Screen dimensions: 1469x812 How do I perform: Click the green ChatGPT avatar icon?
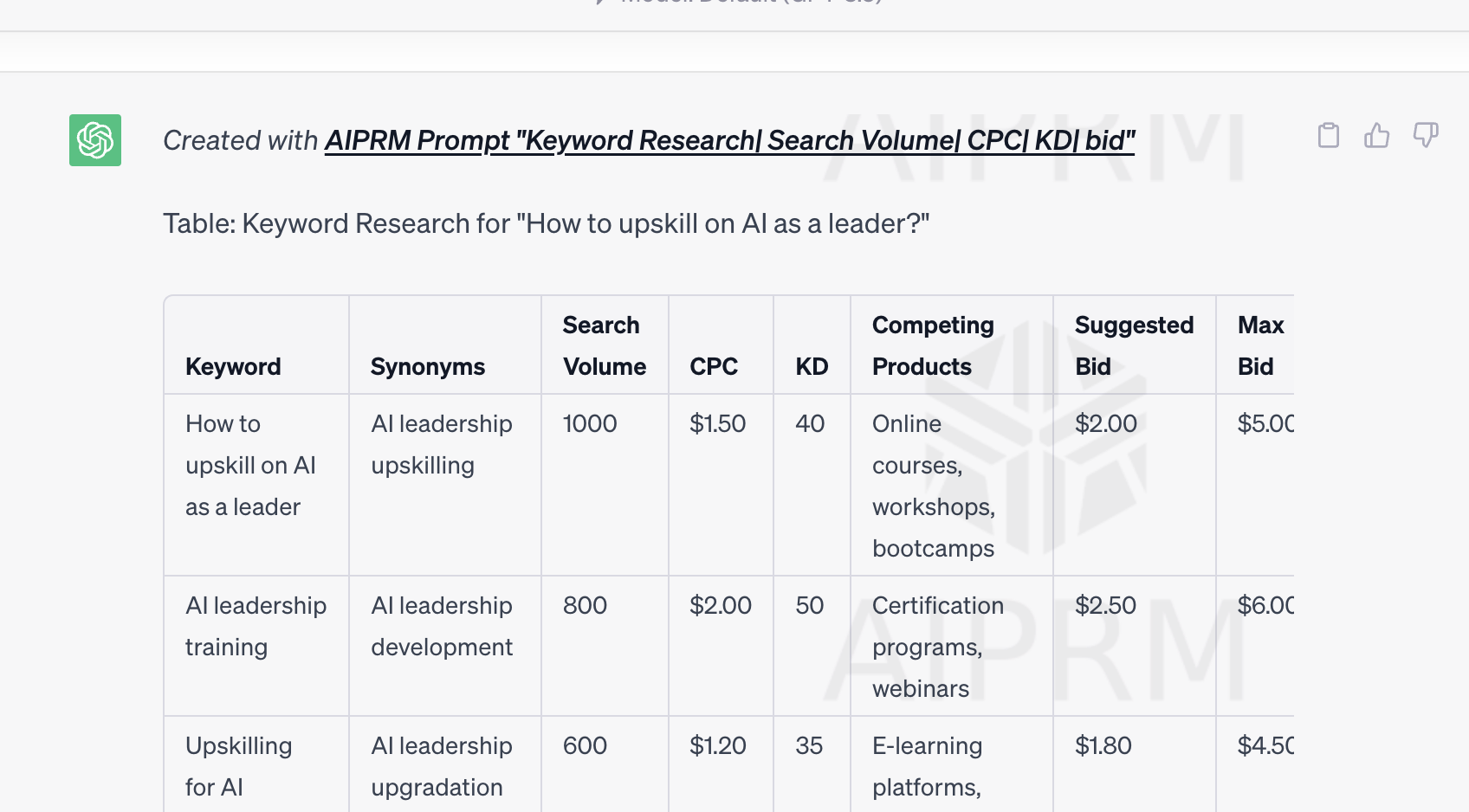[95, 140]
